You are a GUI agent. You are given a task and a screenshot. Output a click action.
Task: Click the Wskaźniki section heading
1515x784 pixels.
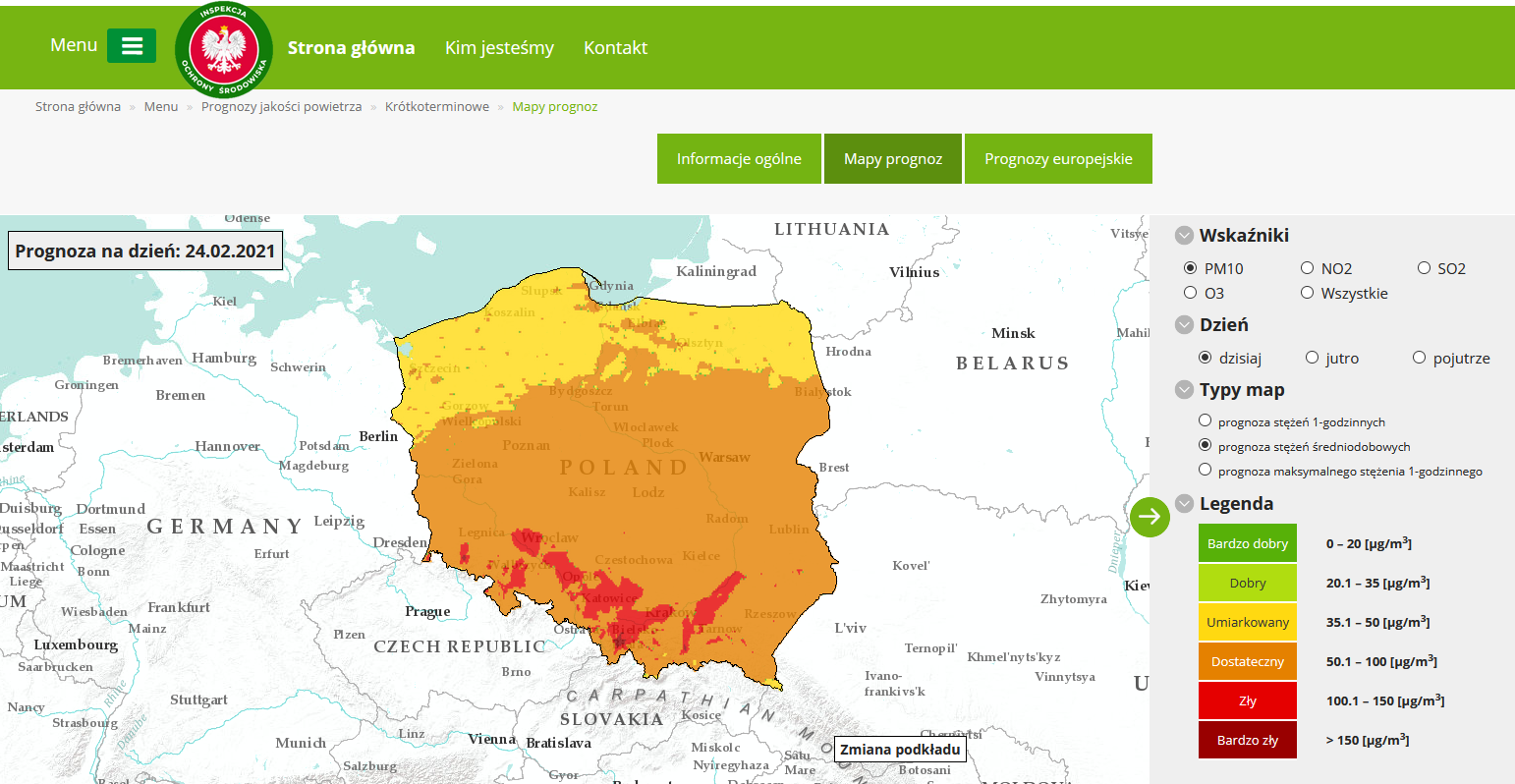click(x=1244, y=236)
